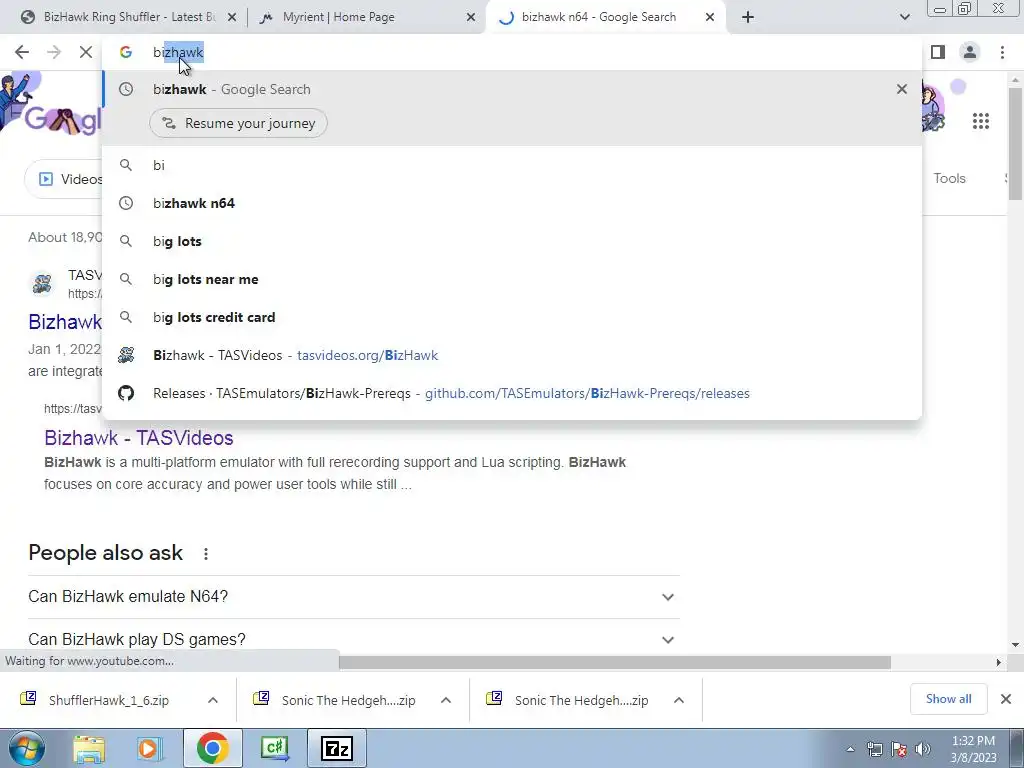
Task: Expand middle Sonic The Hedgeh zip options
Action: [446, 700]
